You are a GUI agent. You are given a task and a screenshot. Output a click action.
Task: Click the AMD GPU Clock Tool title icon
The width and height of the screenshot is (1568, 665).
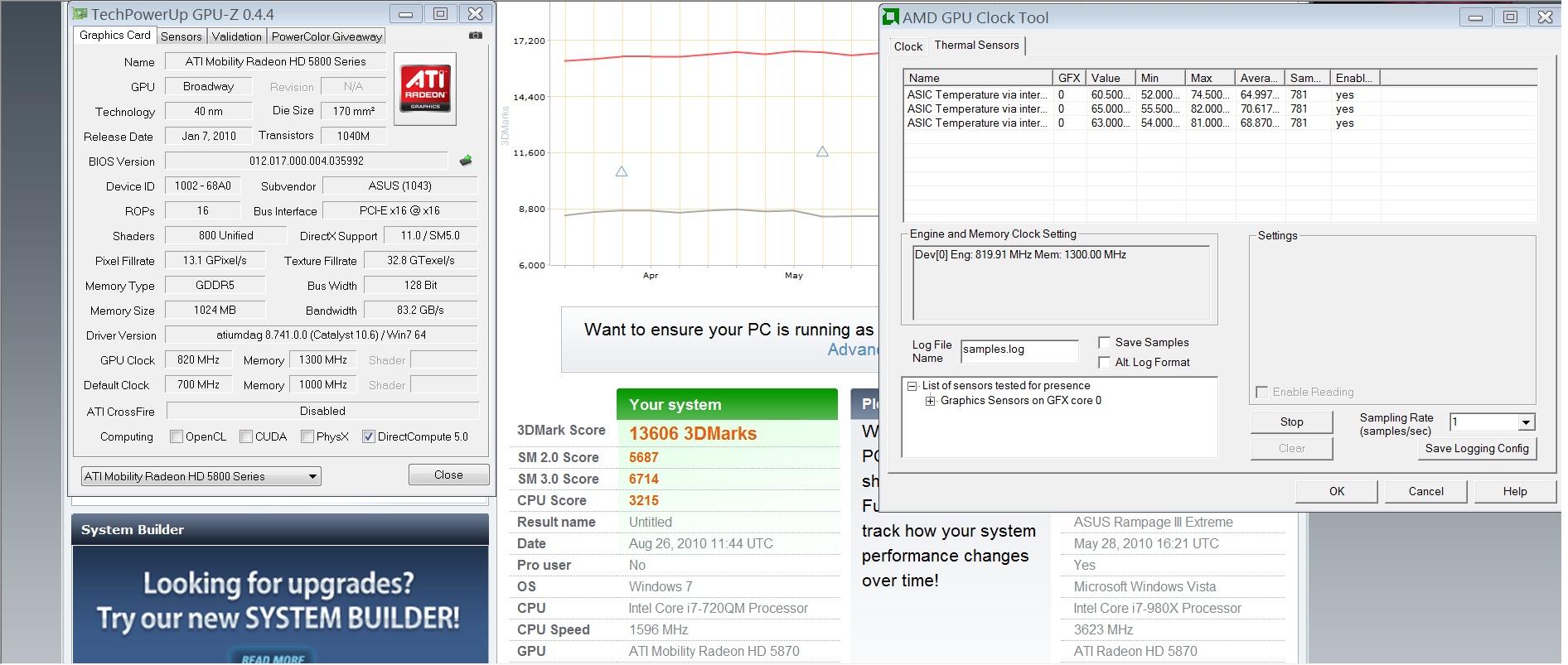[x=891, y=17]
